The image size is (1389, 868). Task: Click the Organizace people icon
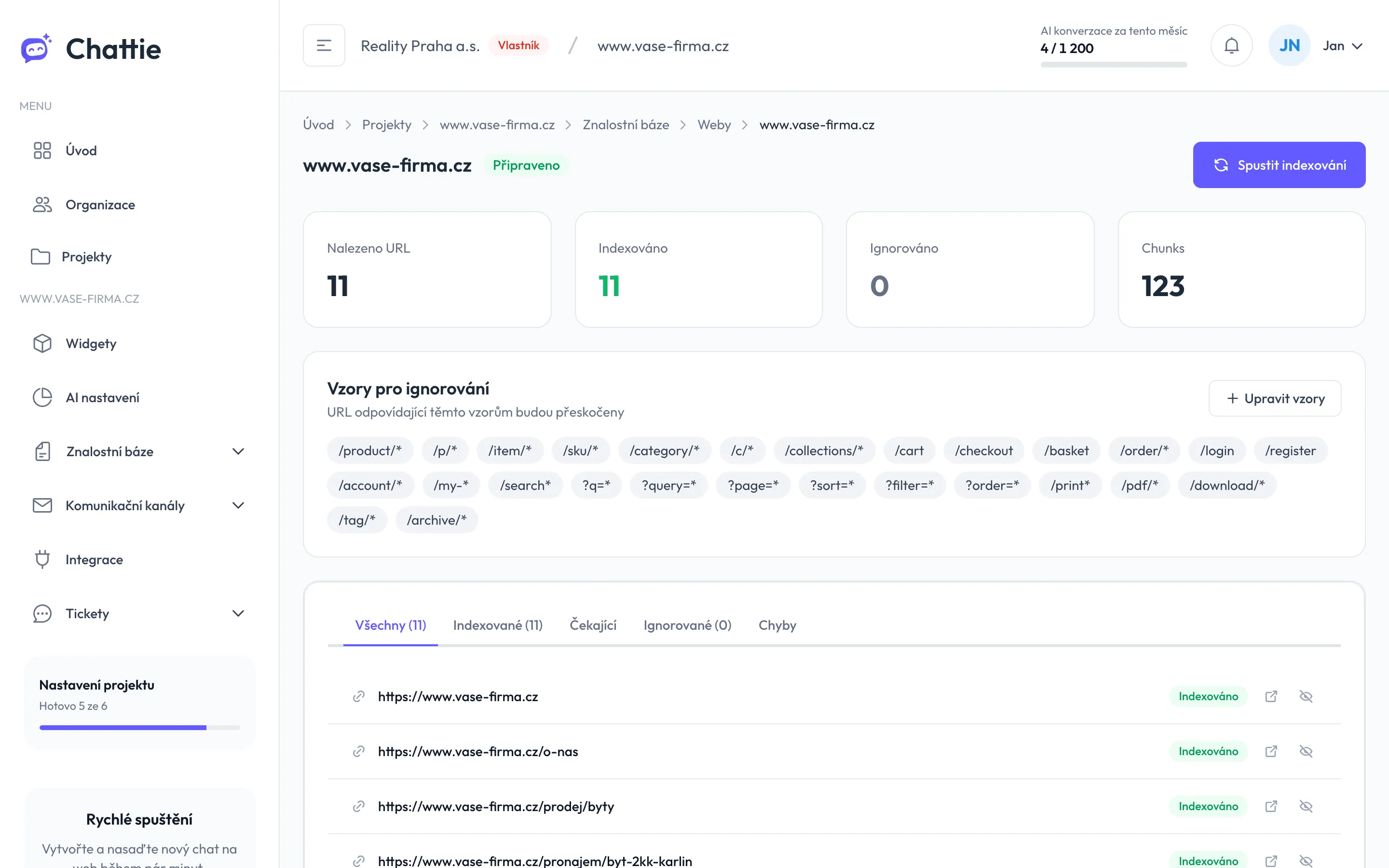coord(42,204)
